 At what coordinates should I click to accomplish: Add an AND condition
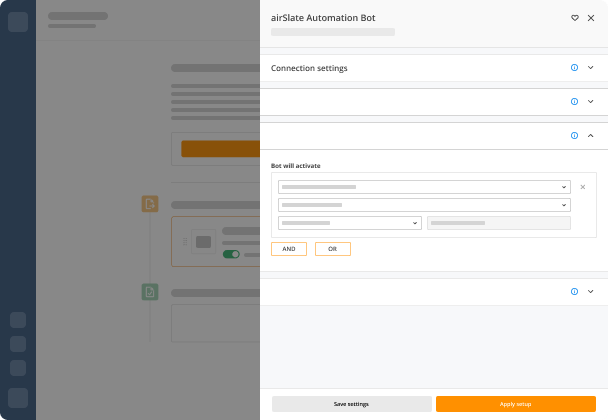coord(289,249)
